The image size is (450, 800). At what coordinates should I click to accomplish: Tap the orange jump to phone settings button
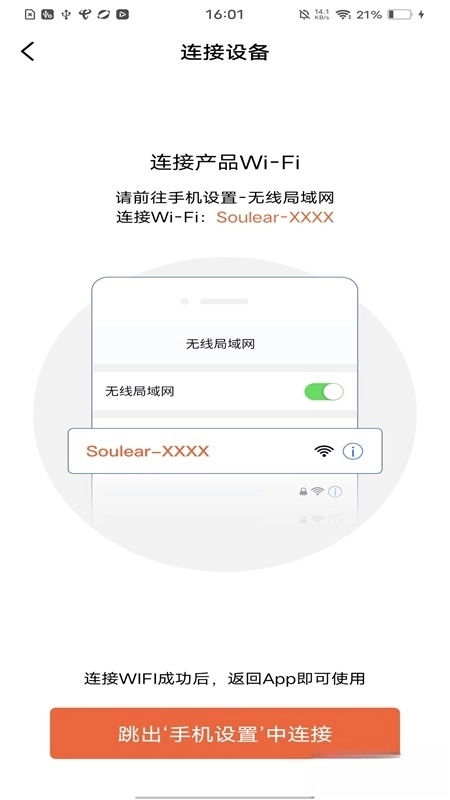(224, 733)
